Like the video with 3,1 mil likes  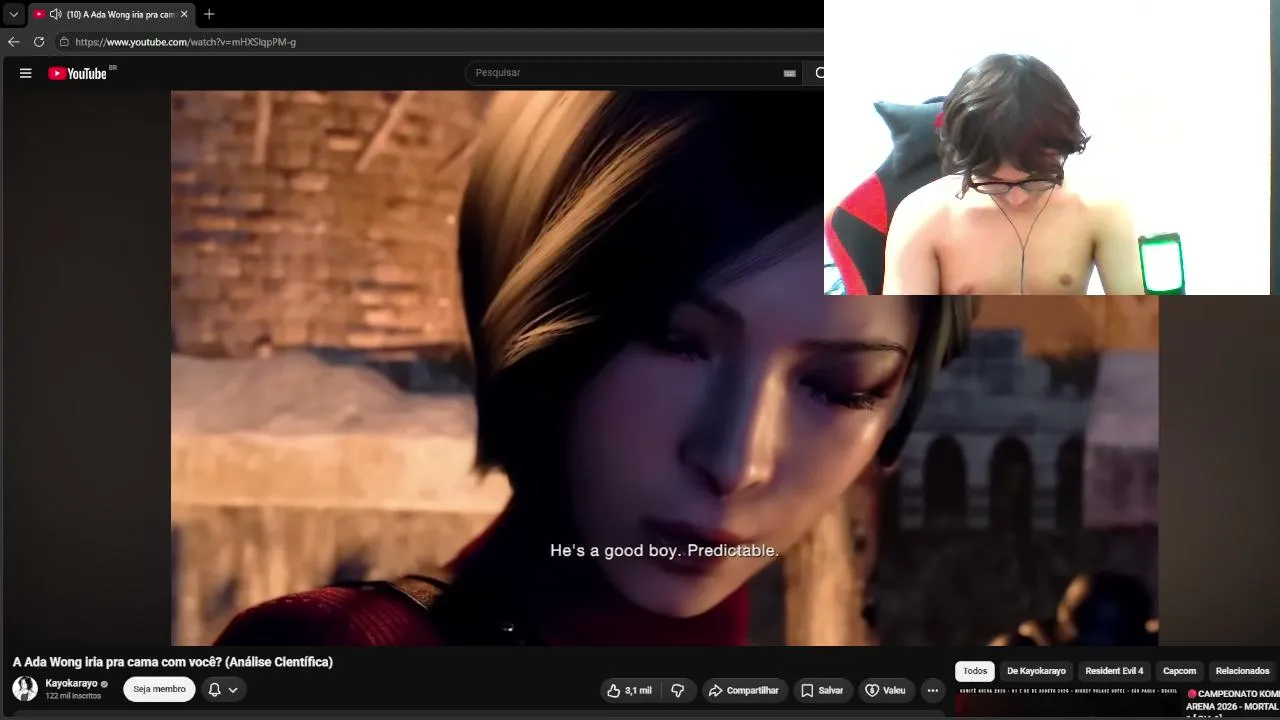[631, 690]
